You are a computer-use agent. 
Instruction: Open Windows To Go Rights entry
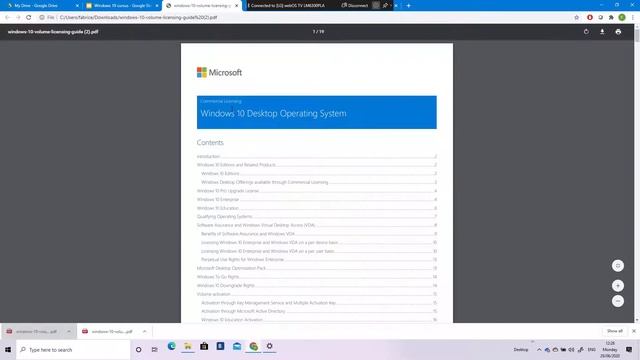click(x=316, y=277)
